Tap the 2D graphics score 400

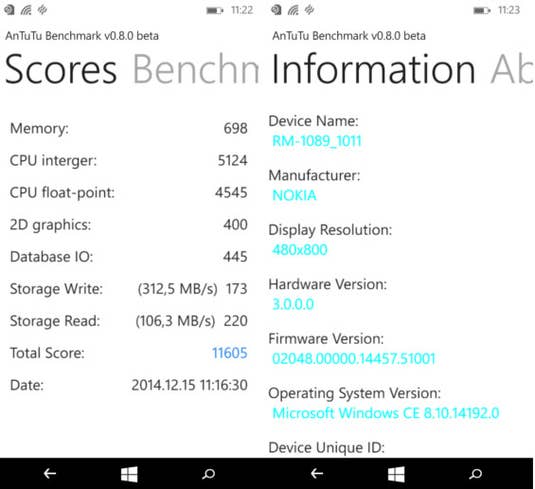pyautogui.click(x=235, y=225)
